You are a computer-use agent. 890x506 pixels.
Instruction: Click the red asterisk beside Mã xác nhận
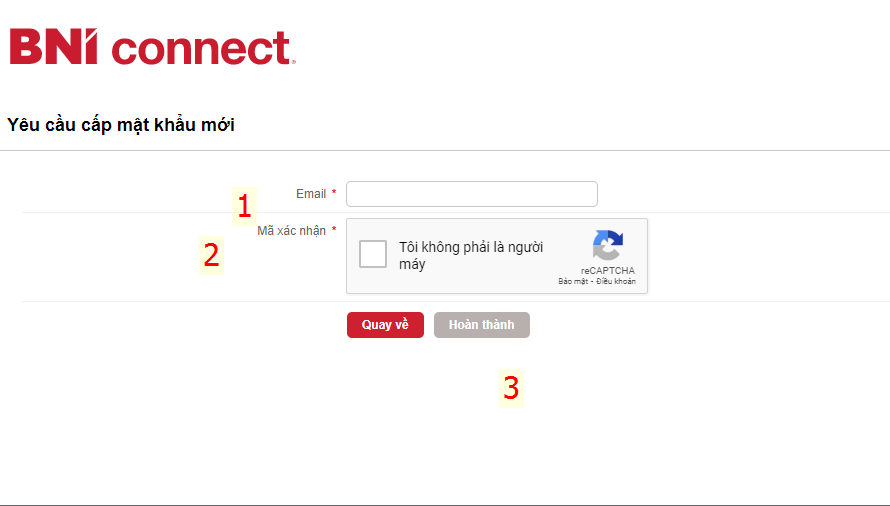pos(334,229)
